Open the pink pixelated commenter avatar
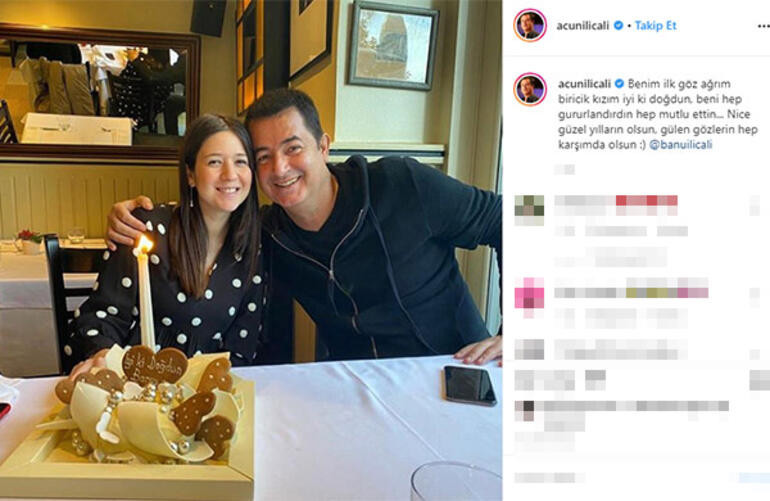This screenshot has height=501, width=770. [529, 296]
